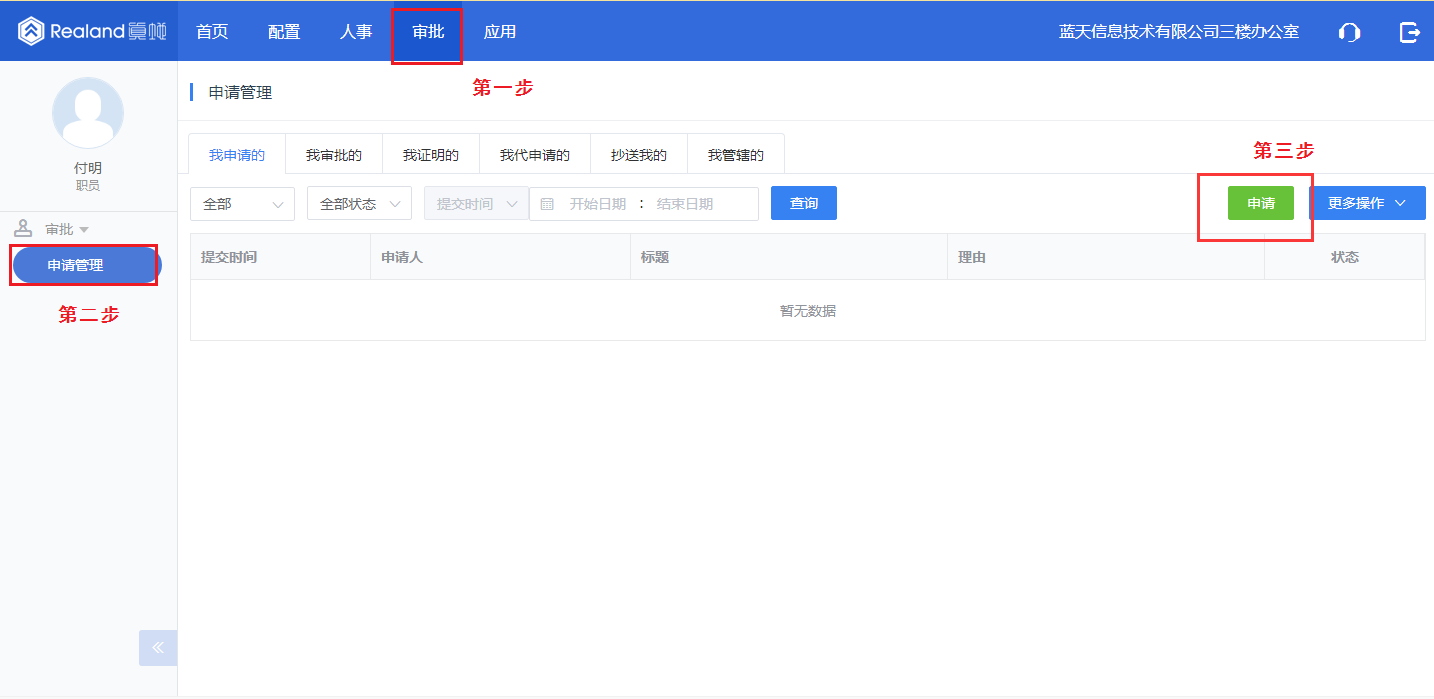The height and width of the screenshot is (699, 1434).
Task: Click the headset support icon
Action: (1349, 31)
